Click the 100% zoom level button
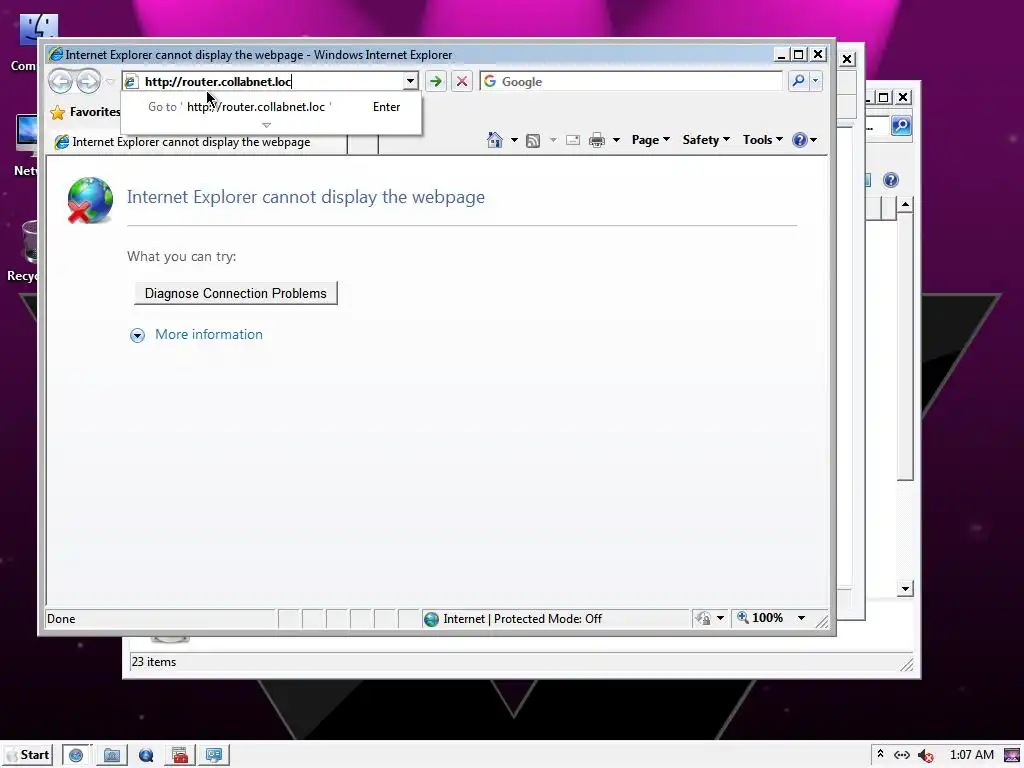 760,618
